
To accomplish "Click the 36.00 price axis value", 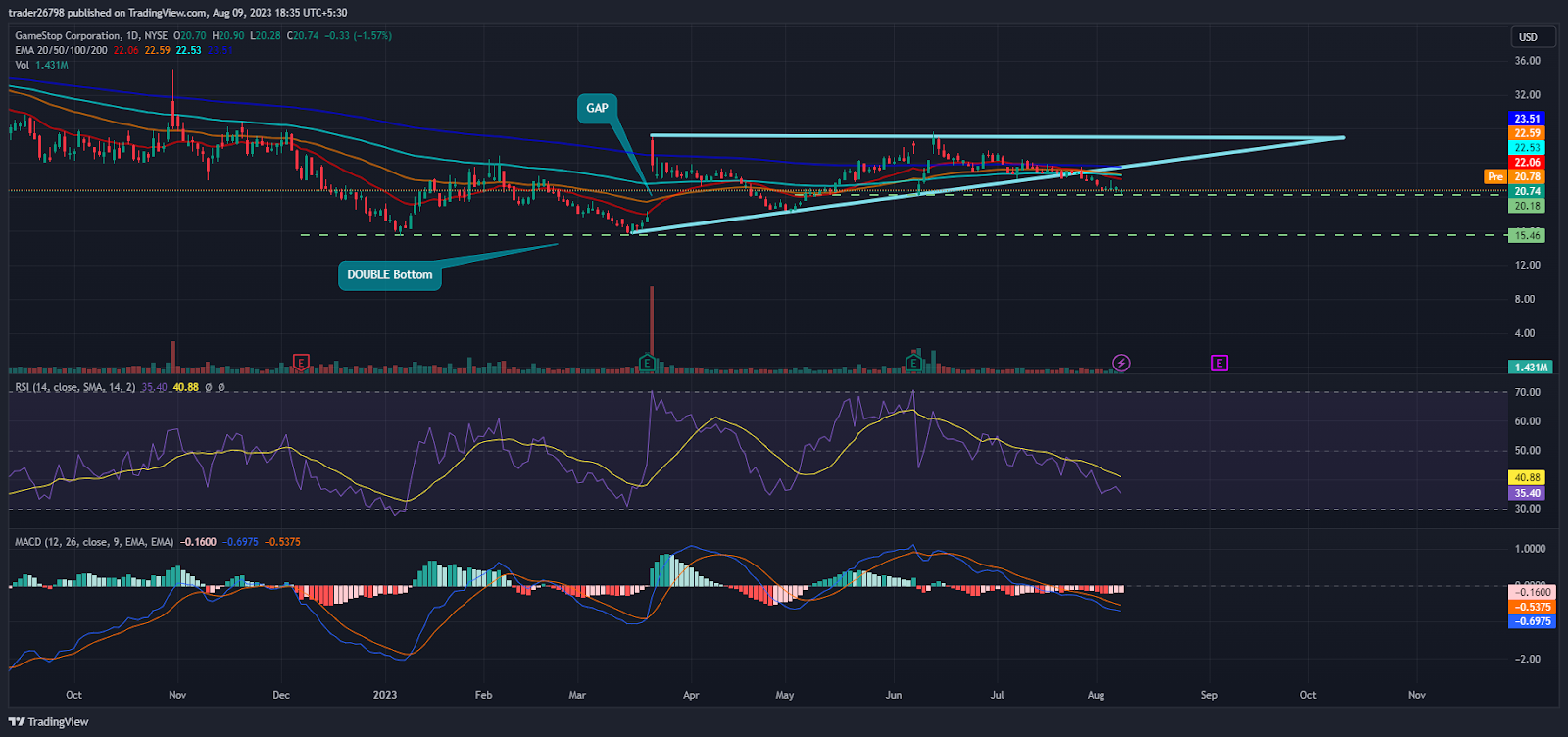I will point(1527,61).
